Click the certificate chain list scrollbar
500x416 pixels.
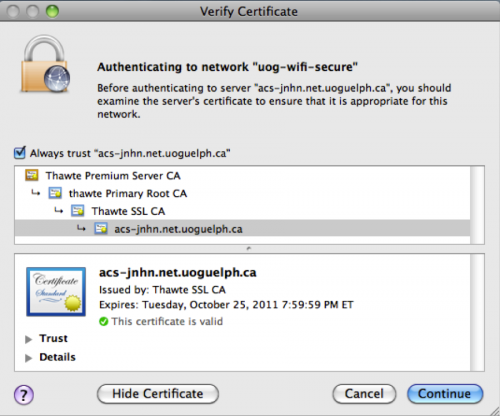click(477, 205)
